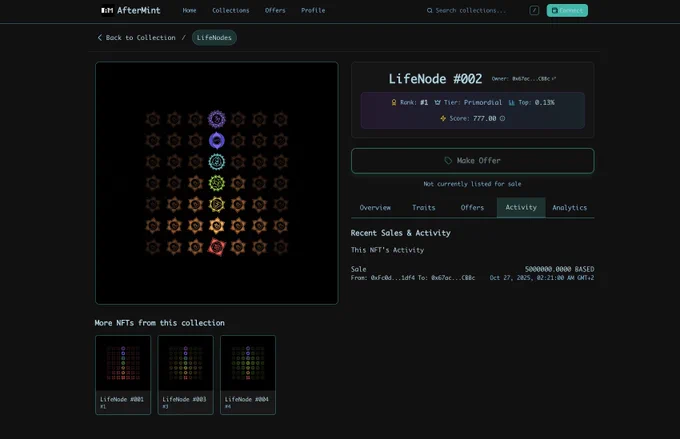
Task: Select the Activity tab
Action: [x=521, y=207]
